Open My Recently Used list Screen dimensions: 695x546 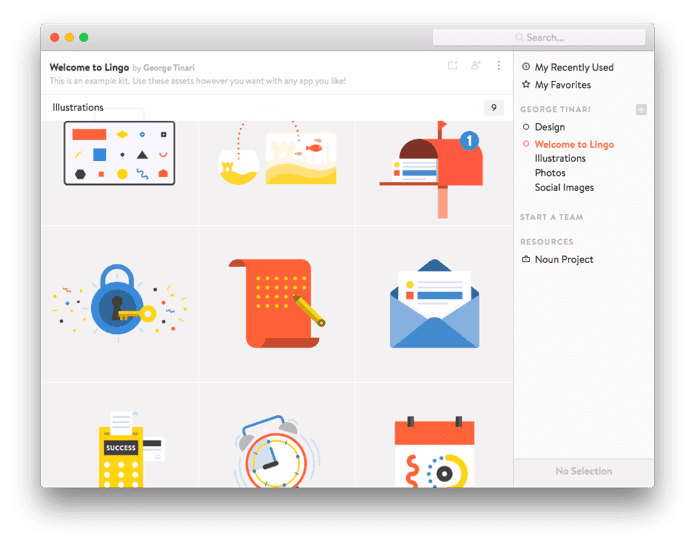[574, 67]
